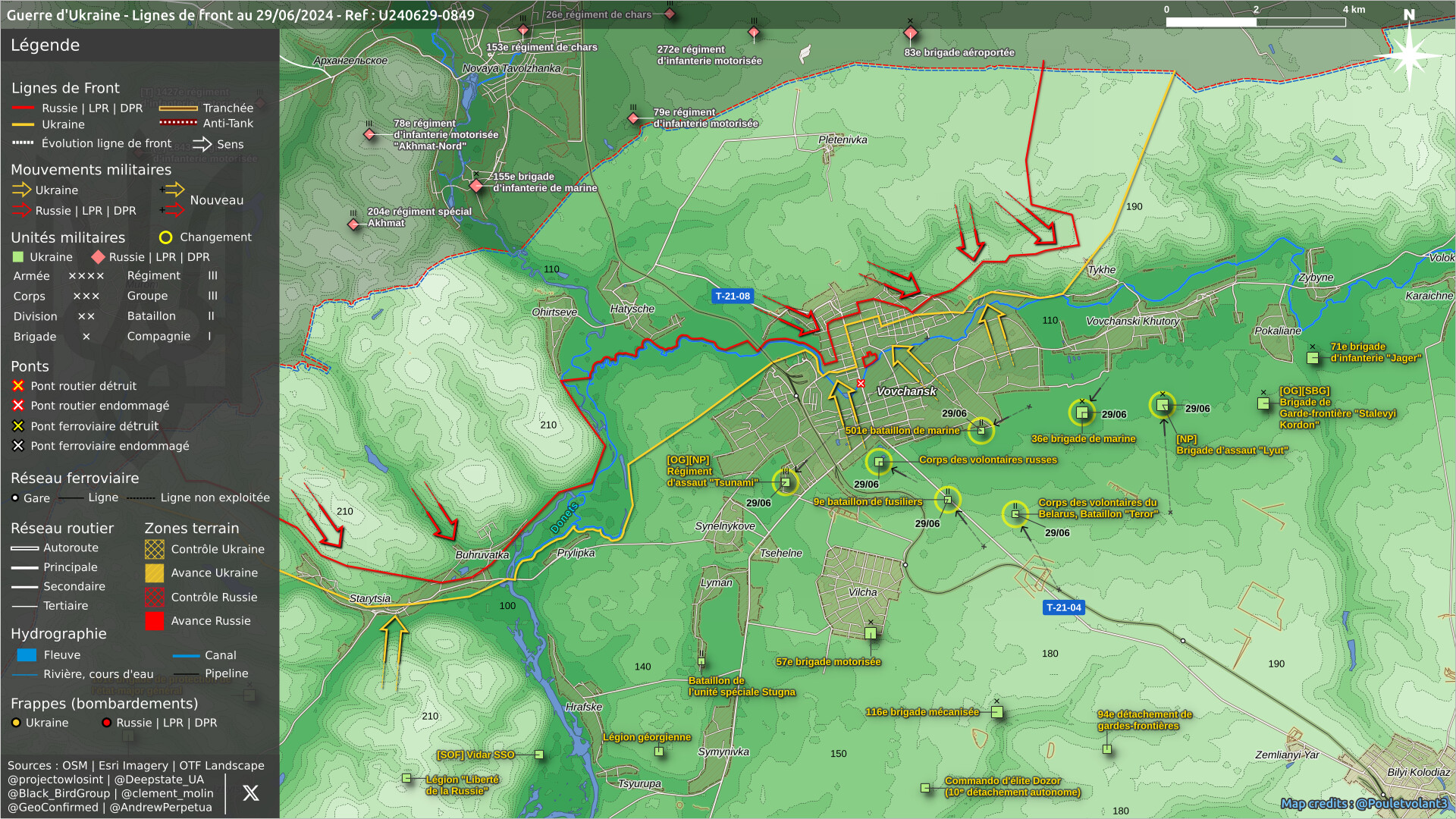Click the 36e brigade de marine circled marker

pyautogui.click(x=1082, y=413)
